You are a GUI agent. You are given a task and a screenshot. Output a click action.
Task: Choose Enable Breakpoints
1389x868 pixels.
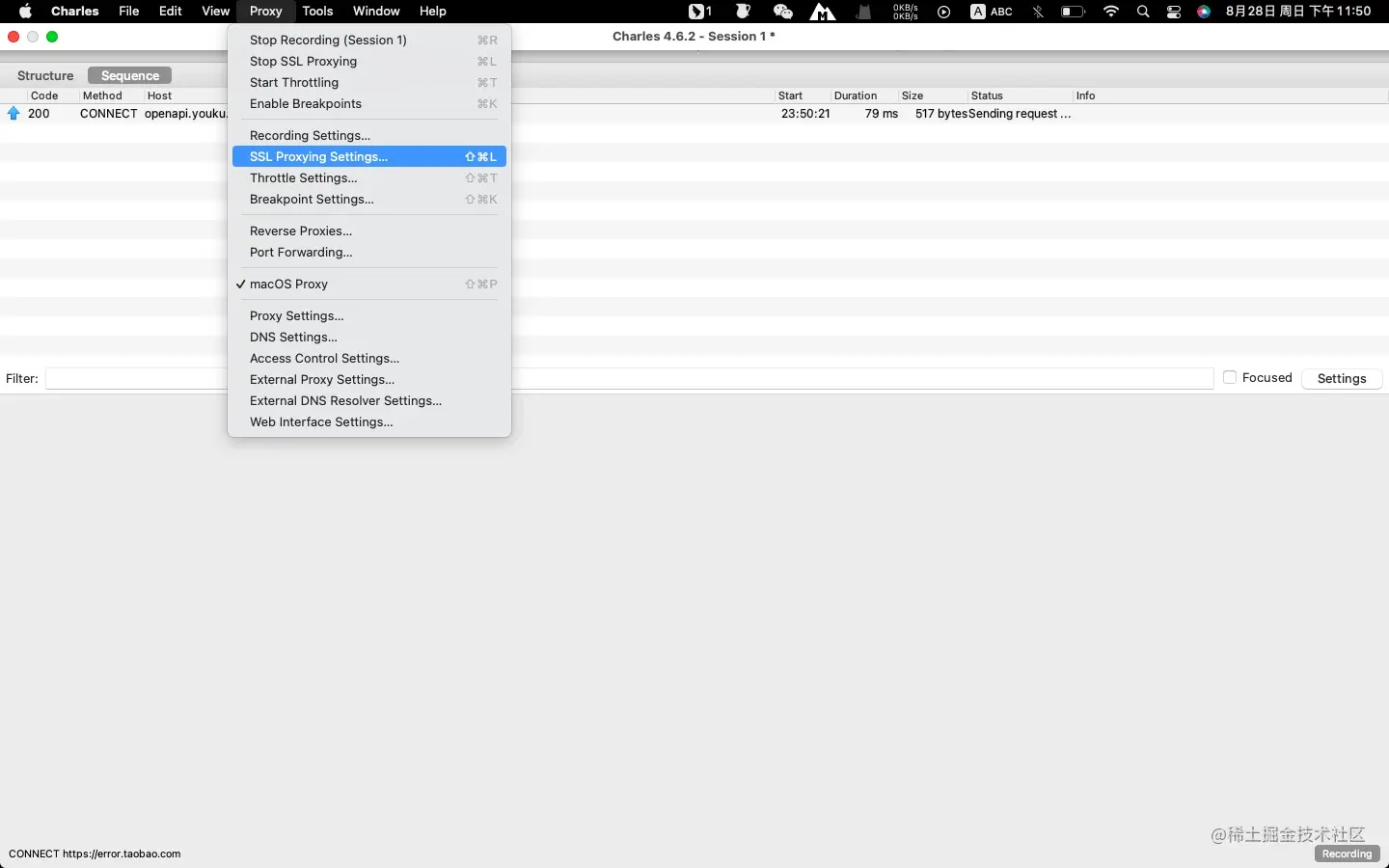369,104
